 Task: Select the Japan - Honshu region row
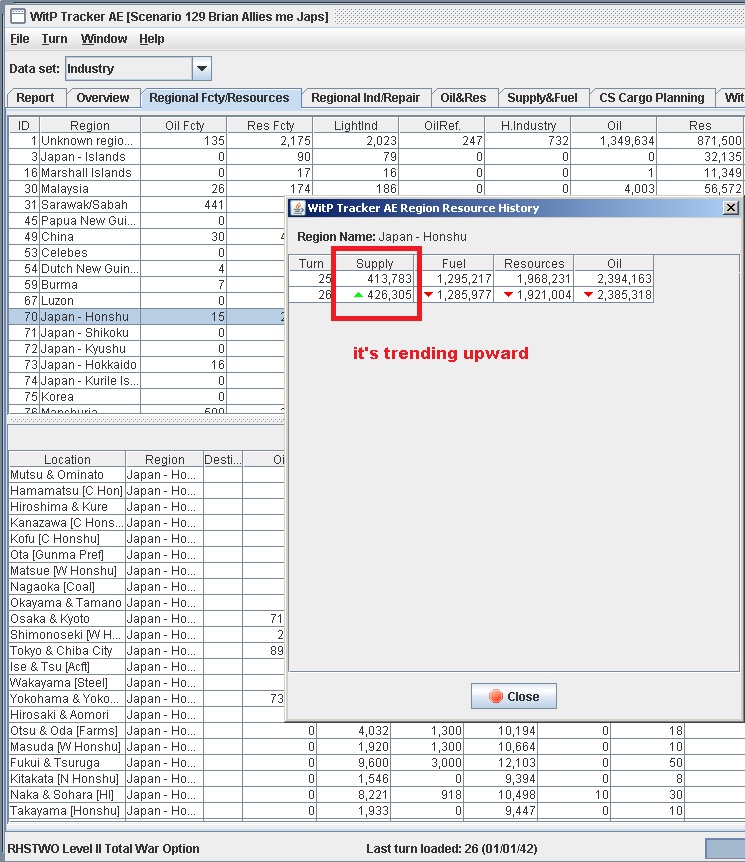pyautogui.click(x=147, y=317)
